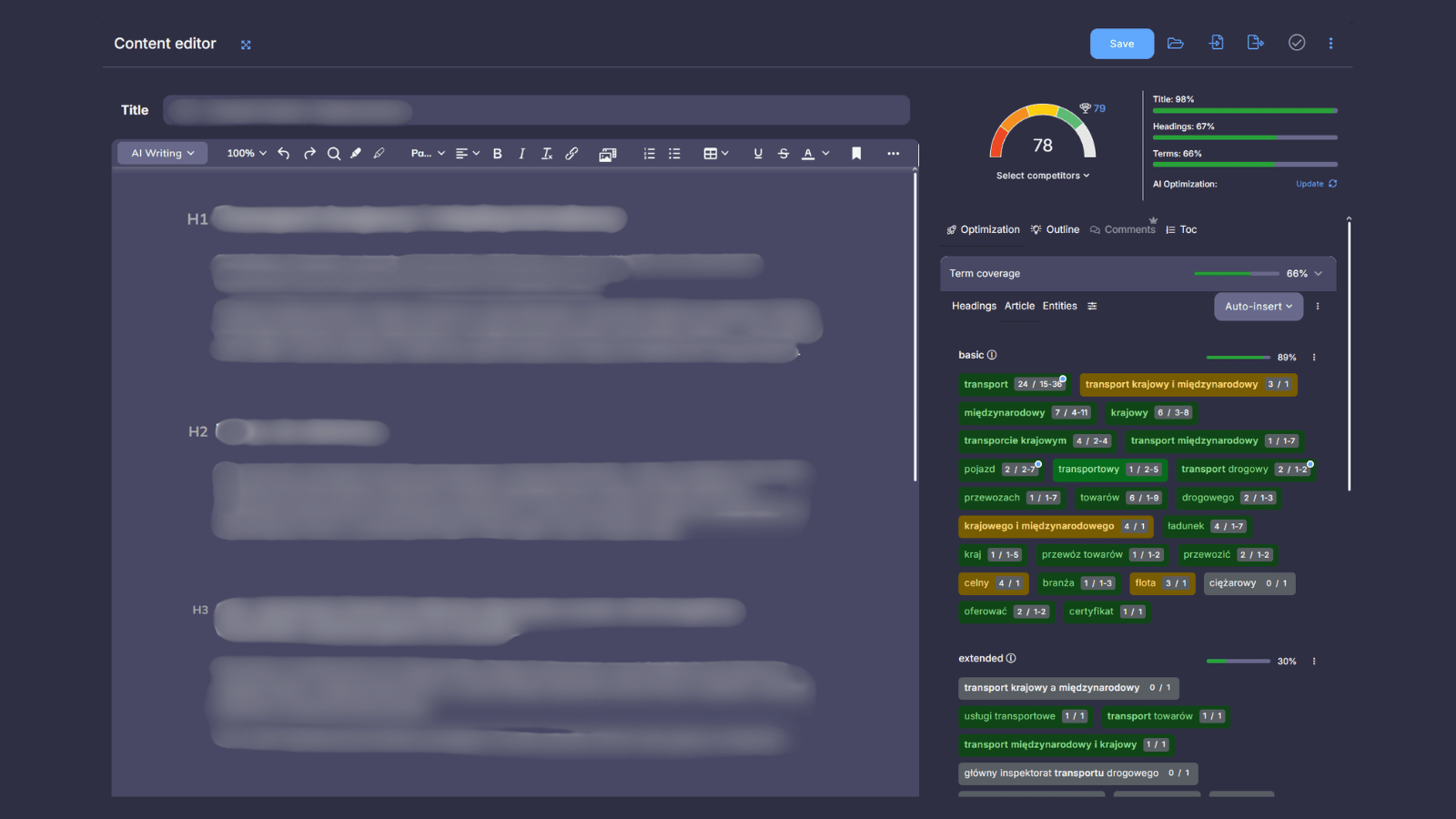Click the fullscreen expand icon beside Content editor
This screenshot has height=819, width=1456.
(x=246, y=45)
